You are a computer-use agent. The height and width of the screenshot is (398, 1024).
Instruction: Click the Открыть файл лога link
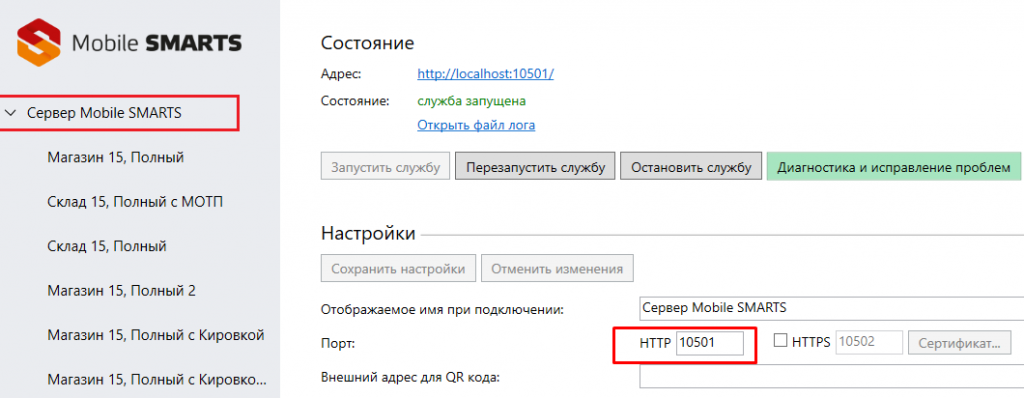(x=476, y=125)
